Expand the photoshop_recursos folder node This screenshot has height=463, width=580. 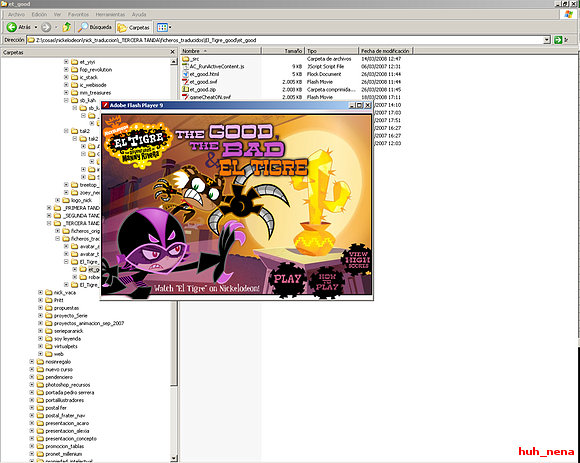tap(32, 385)
